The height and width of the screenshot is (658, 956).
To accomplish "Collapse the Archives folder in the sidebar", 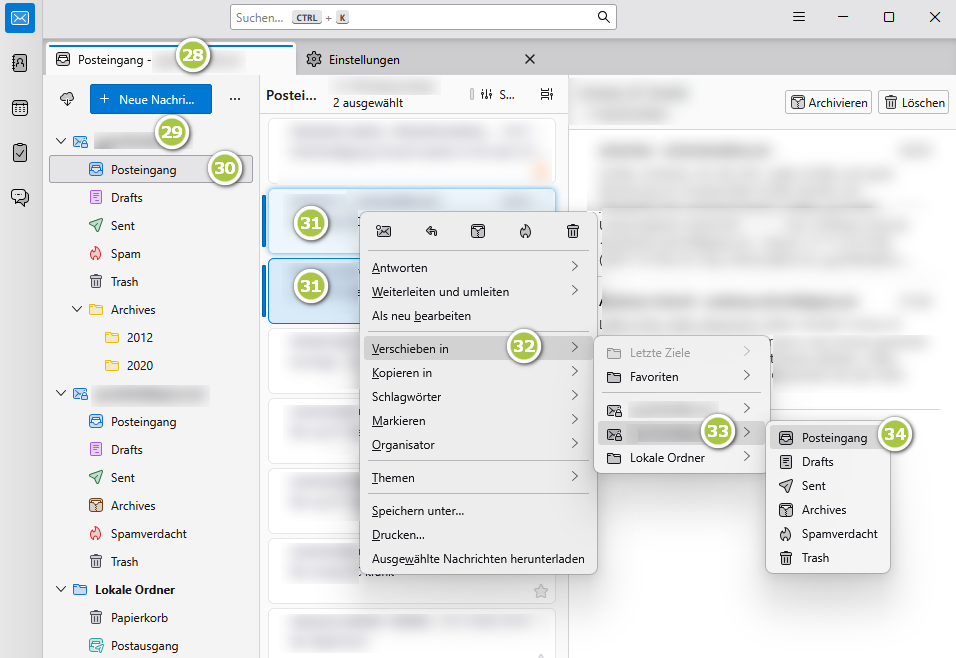I will [78, 309].
